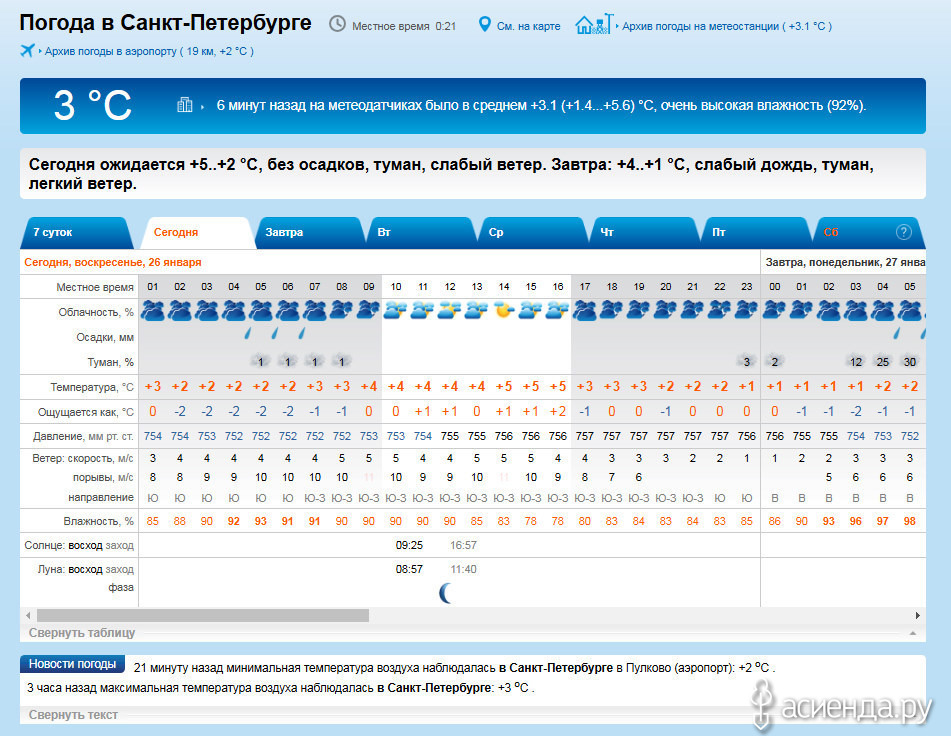Click sunrise time '09:25'

pyautogui.click(x=409, y=545)
